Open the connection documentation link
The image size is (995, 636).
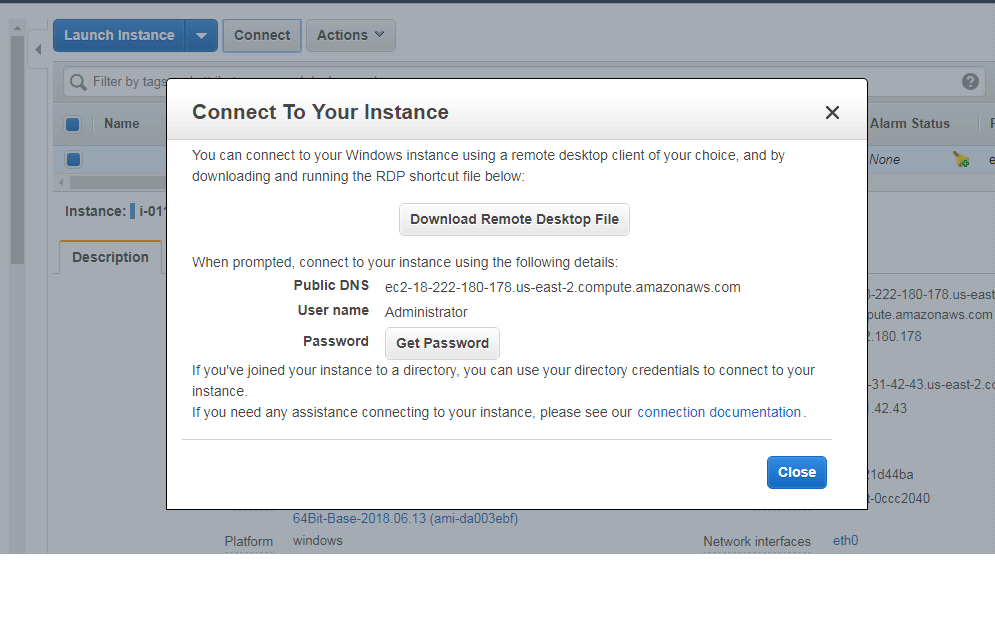(719, 413)
